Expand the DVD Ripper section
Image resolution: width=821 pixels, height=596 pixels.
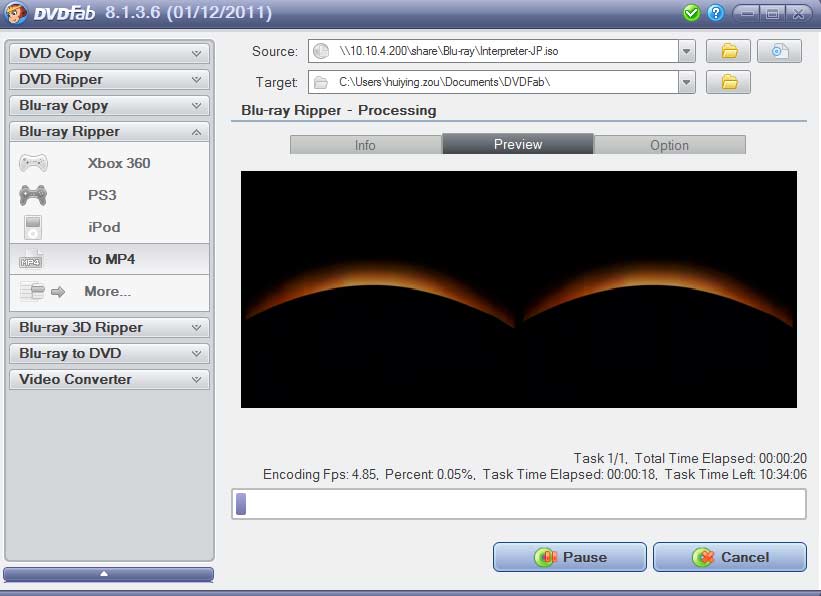(x=109, y=80)
